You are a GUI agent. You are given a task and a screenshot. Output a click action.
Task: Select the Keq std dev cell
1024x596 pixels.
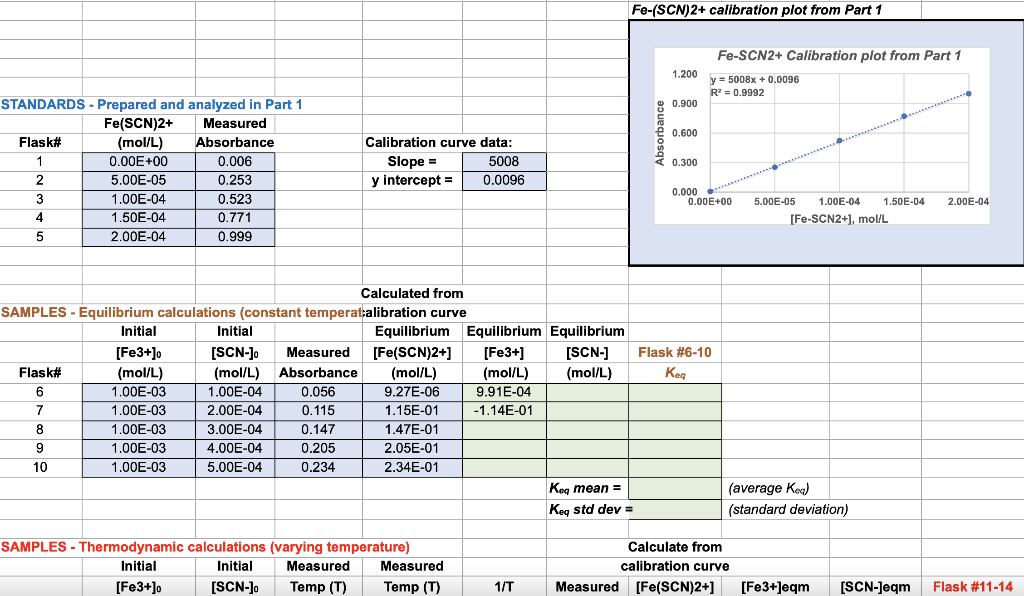[x=674, y=508]
